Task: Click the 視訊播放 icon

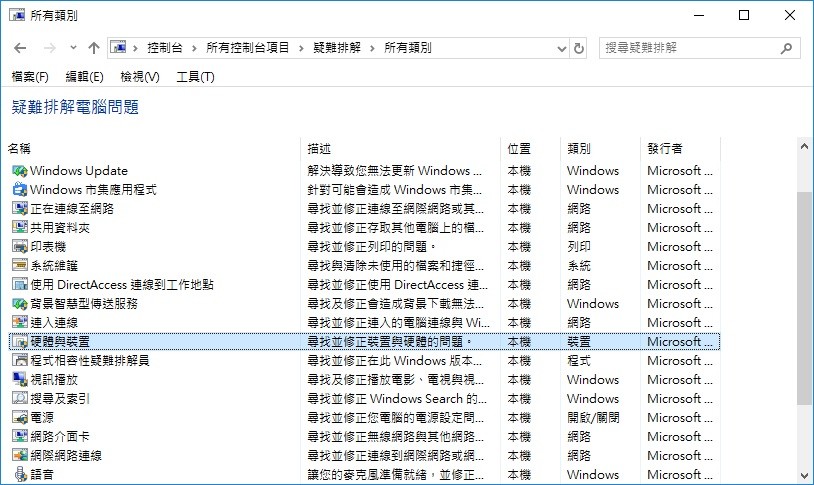Action: (20, 380)
